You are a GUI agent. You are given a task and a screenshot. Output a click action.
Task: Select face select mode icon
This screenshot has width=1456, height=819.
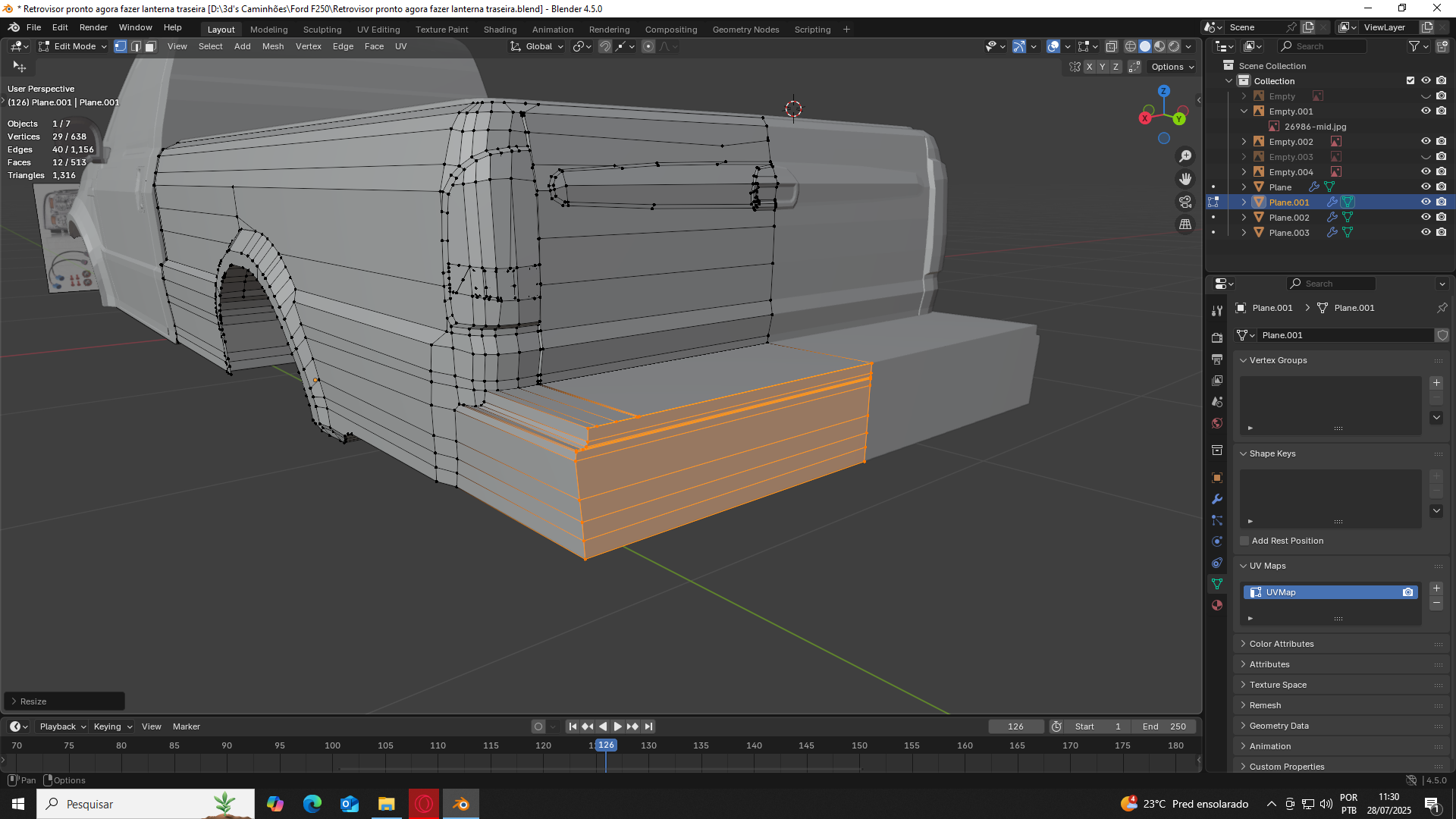click(x=150, y=47)
